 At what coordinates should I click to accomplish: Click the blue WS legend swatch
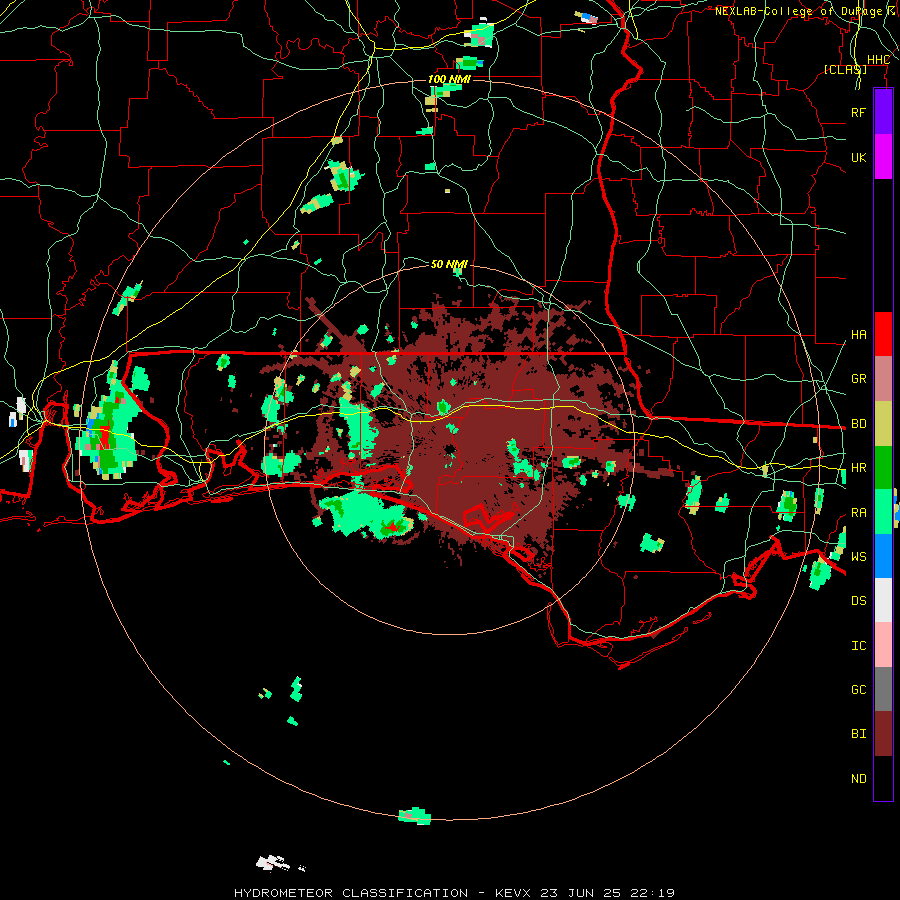pyautogui.click(x=883, y=556)
